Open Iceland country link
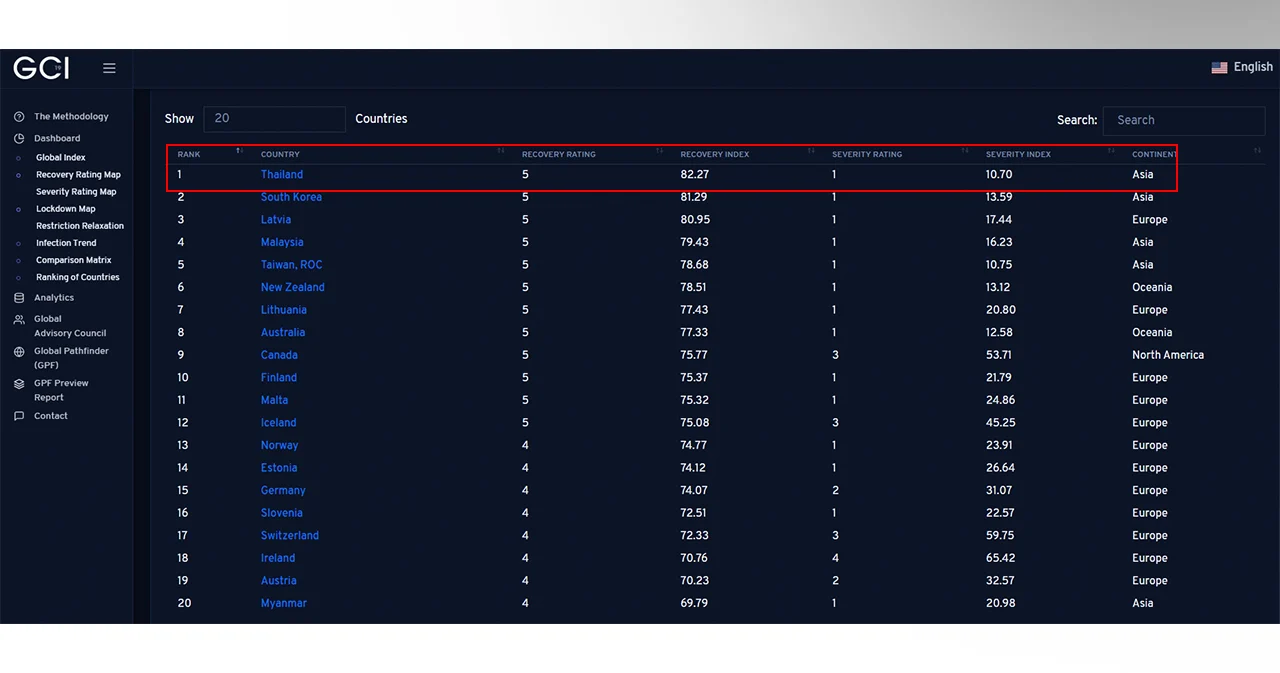 (279, 423)
